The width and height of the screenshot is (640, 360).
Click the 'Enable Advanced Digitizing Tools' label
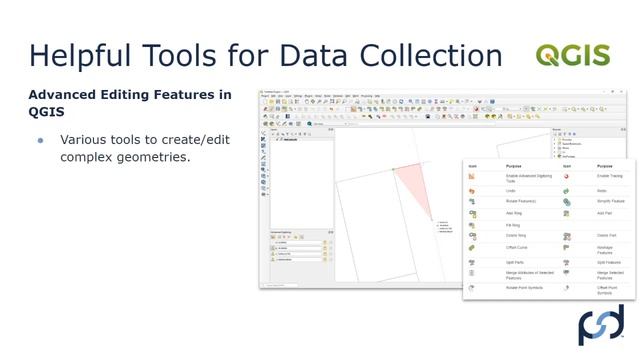pos(529,178)
